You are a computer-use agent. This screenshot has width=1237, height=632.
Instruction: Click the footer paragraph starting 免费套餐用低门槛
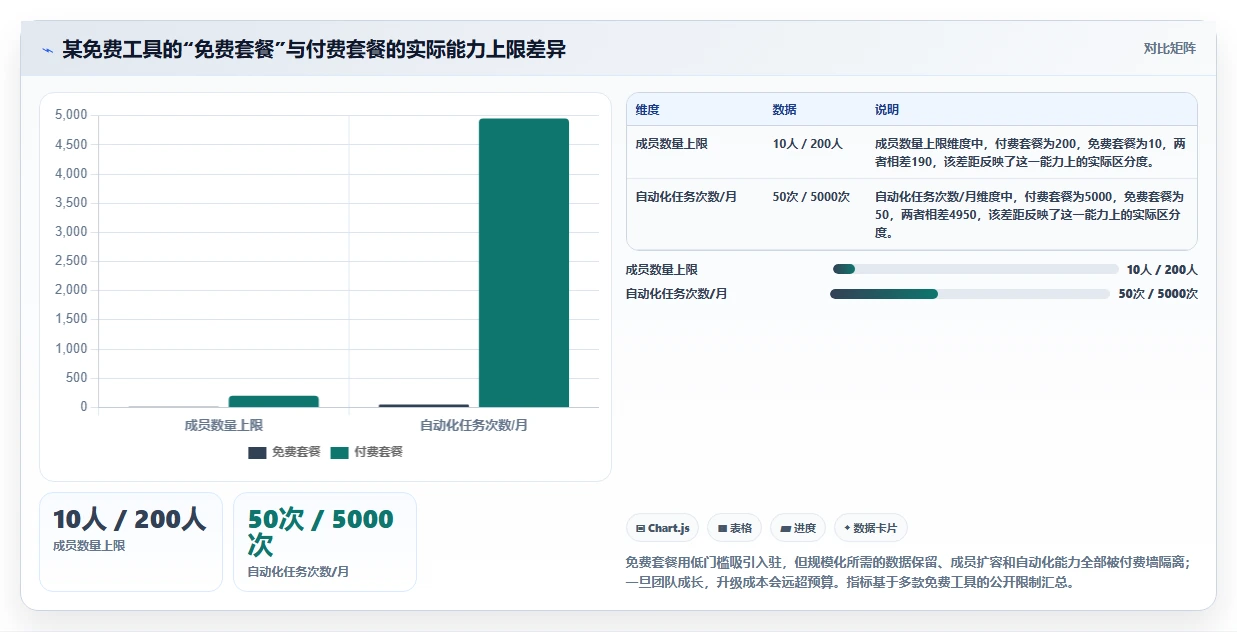click(x=908, y=573)
